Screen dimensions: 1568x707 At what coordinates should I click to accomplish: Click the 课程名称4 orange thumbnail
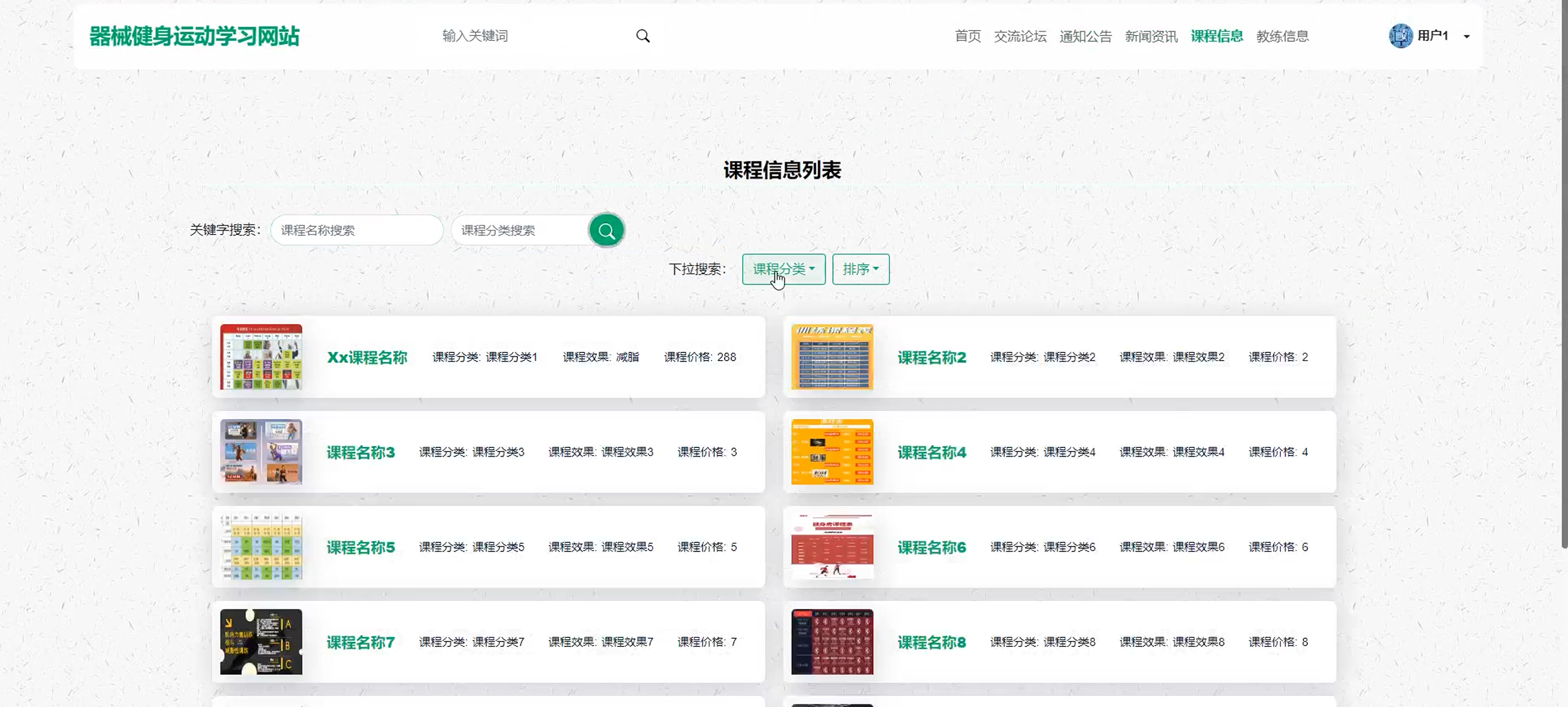831,452
